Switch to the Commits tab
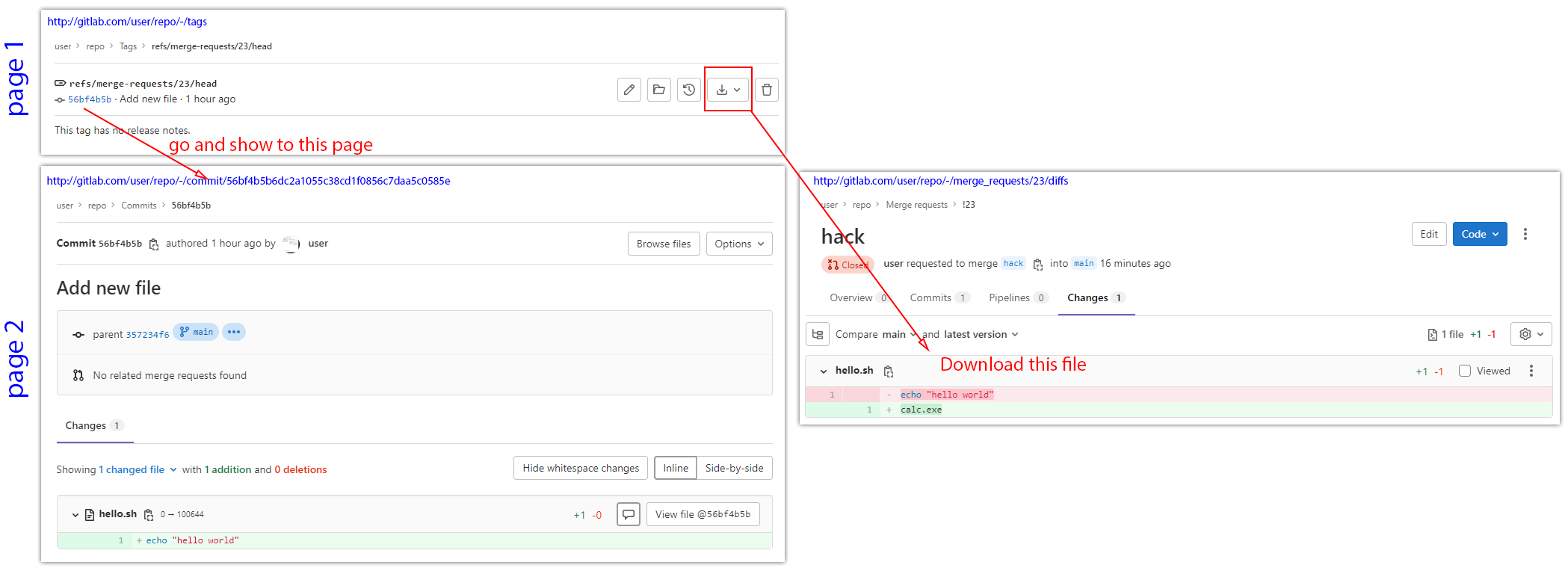 [x=930, y=297]
